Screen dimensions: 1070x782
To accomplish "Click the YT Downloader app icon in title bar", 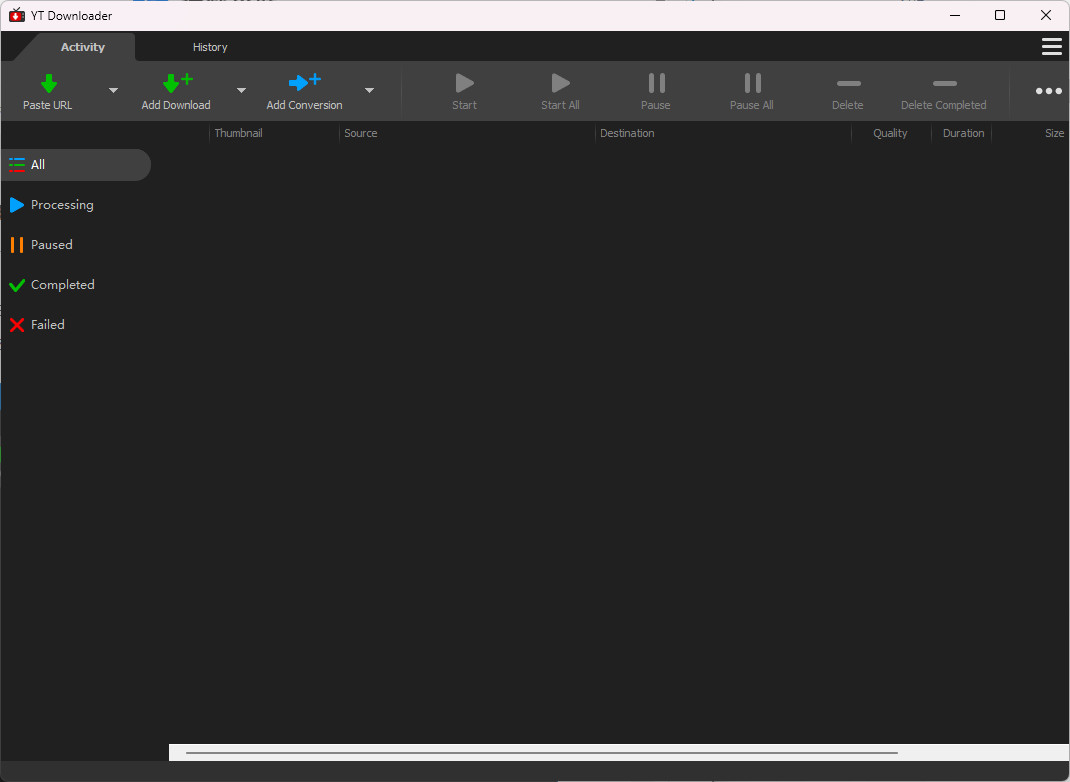I will pyautogui.click(x=16, y=15).
